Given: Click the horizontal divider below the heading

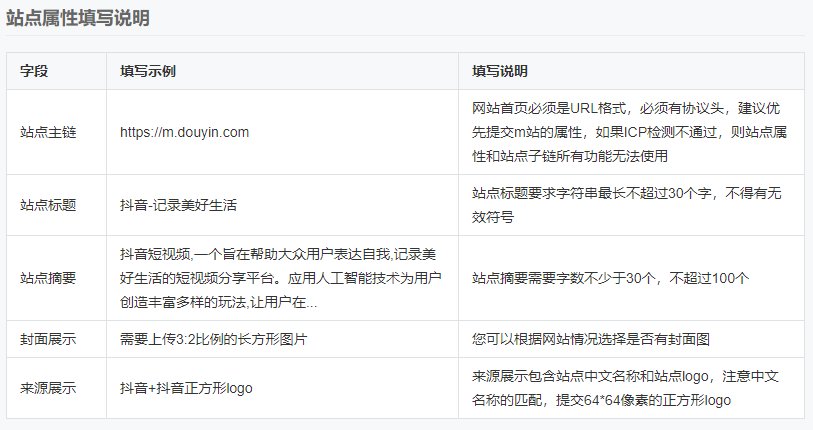Looking at the screenshot, I should [x=405, y=36].
